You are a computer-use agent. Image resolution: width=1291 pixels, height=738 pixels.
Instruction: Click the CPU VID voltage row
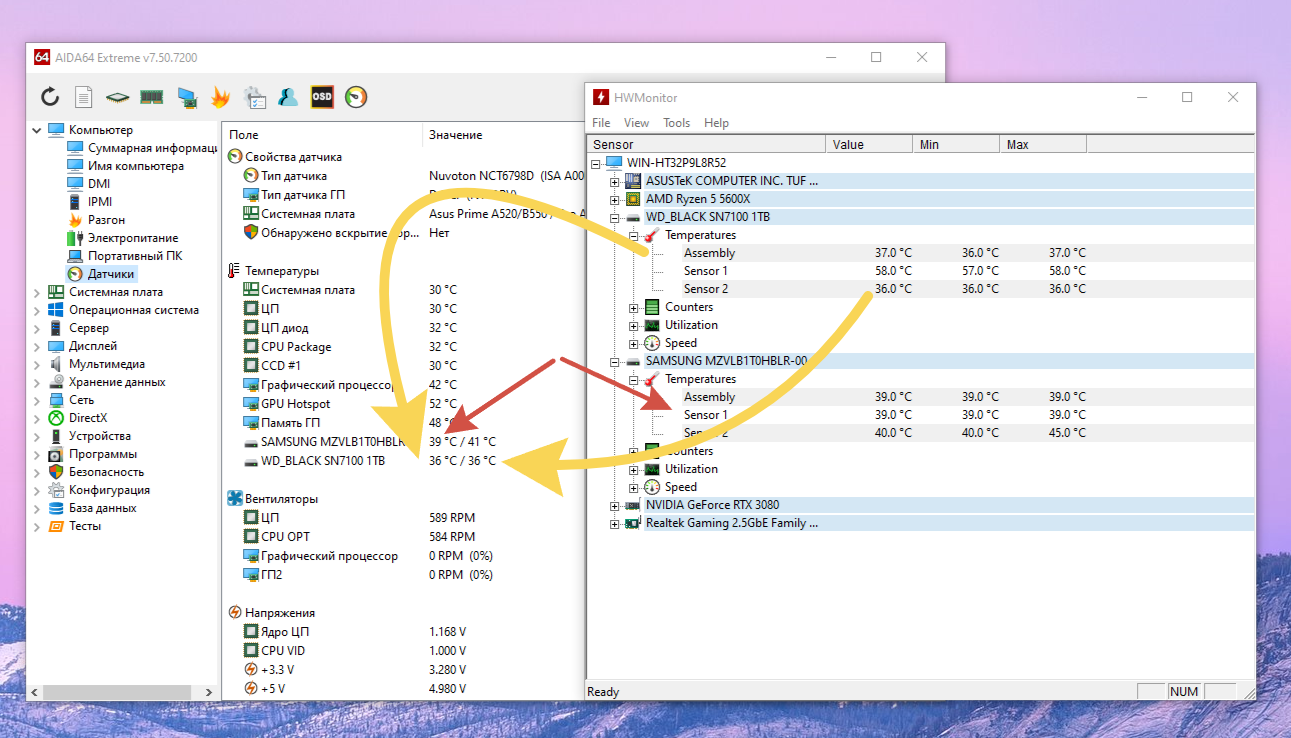404,651
